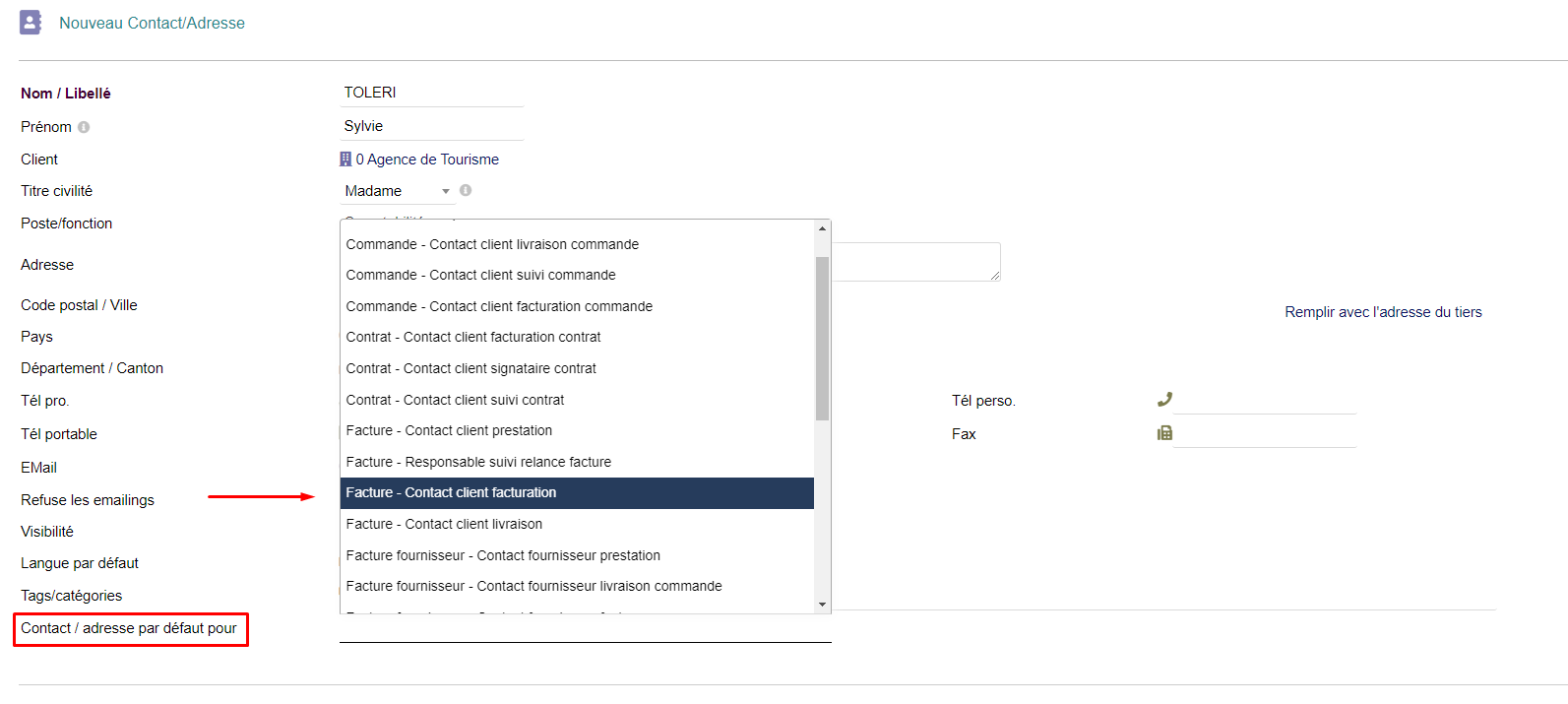Choose Contrat - Contact client facturation contrat

click(x=577, y=337)
